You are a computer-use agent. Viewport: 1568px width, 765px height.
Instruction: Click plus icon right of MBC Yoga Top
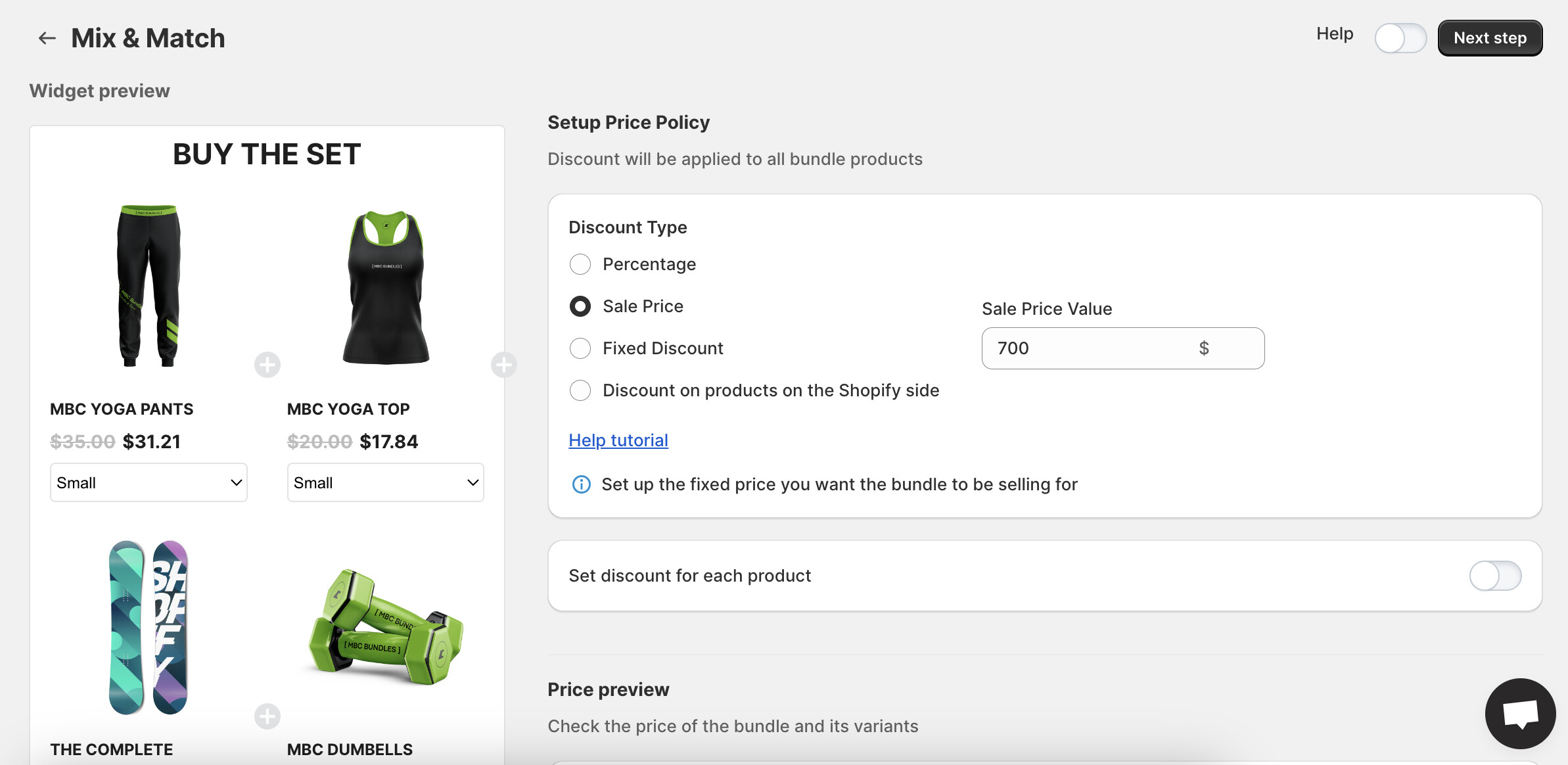(x=503, y=365)
